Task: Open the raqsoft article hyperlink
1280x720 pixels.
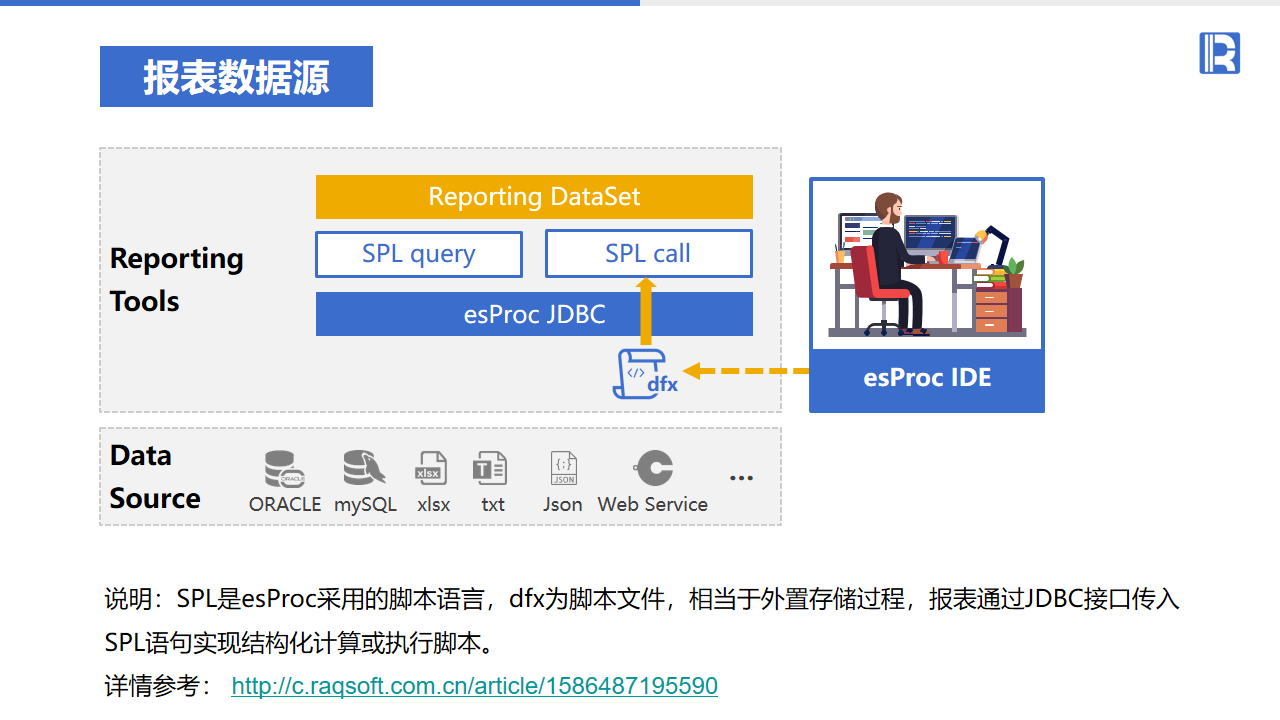Action: click(474, 686)
